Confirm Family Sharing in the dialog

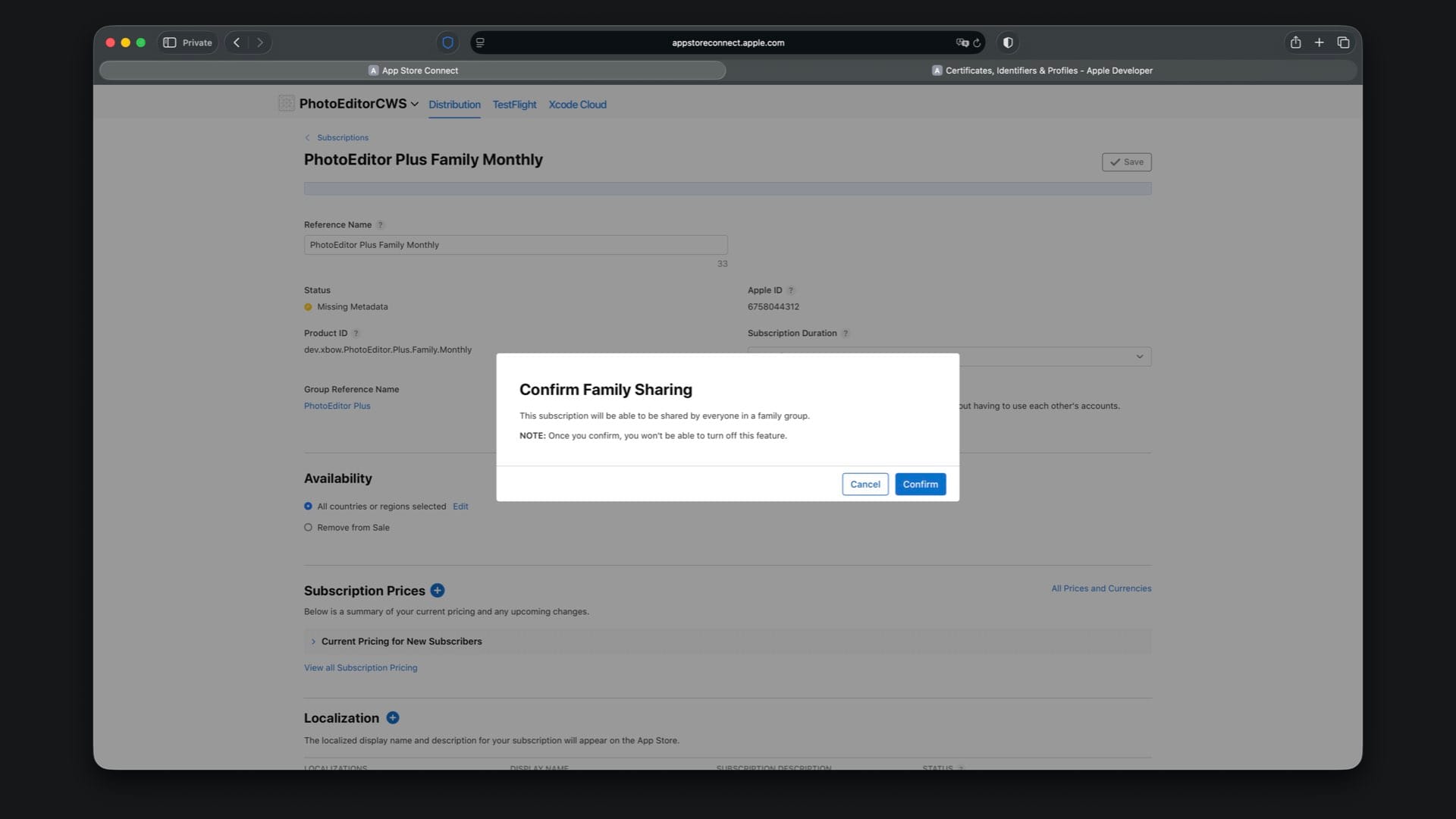[920, 485]
